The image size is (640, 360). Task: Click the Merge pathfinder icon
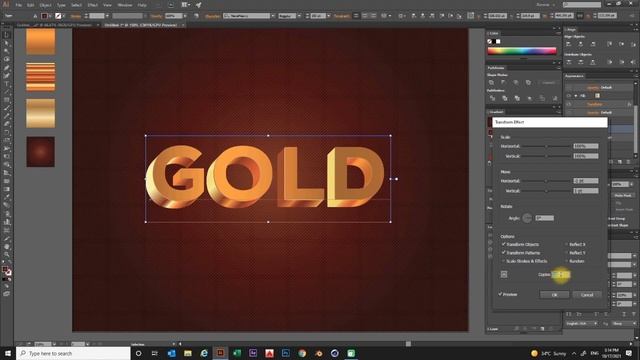[517, 98]
